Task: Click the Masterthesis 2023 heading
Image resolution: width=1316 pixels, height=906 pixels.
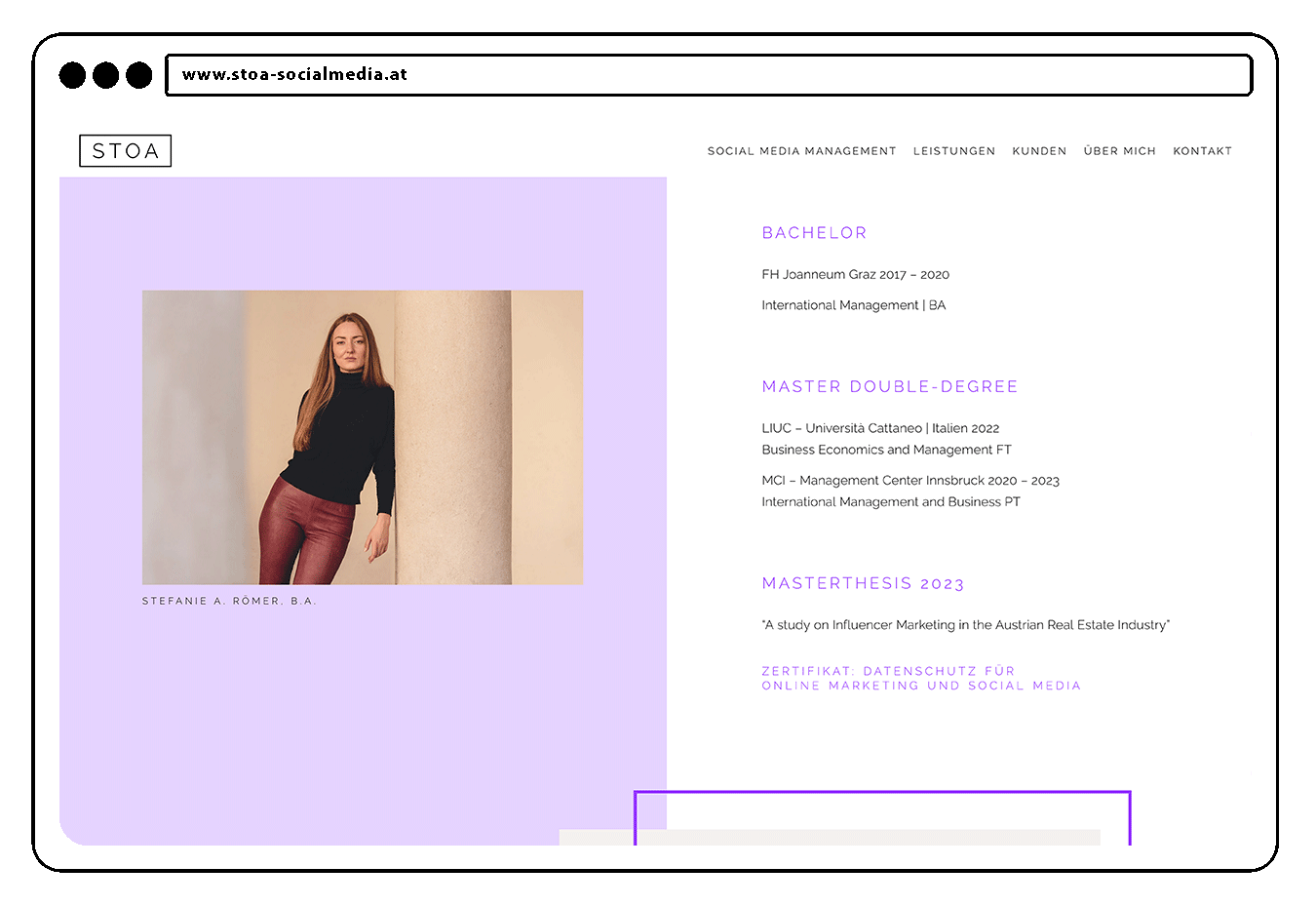Action: (863, 584)
